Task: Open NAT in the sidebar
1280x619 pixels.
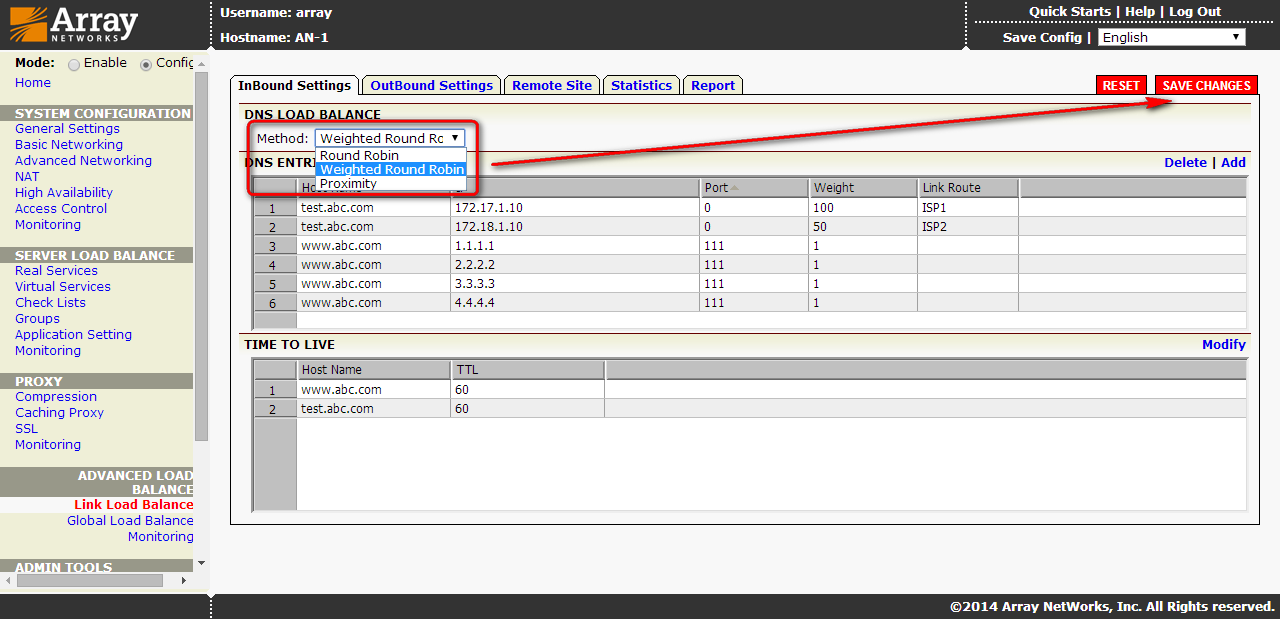Action: [27, 176]
